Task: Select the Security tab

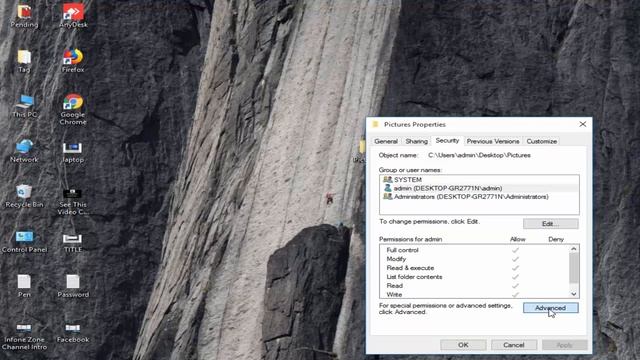Action: (447, 140)
